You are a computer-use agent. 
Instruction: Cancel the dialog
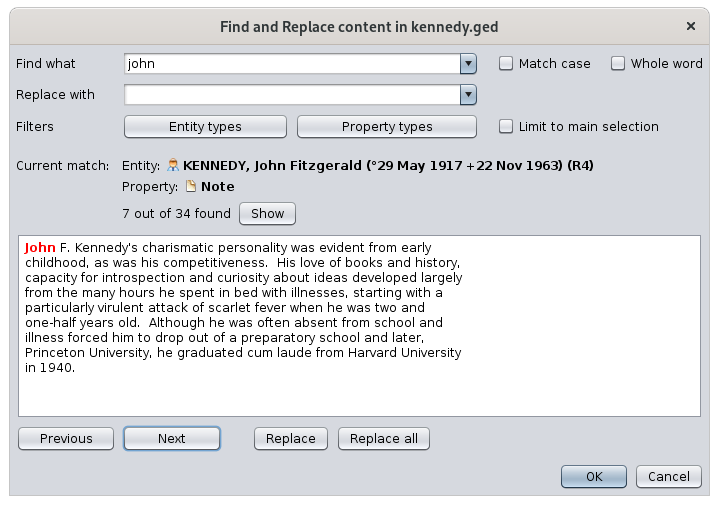669,477
